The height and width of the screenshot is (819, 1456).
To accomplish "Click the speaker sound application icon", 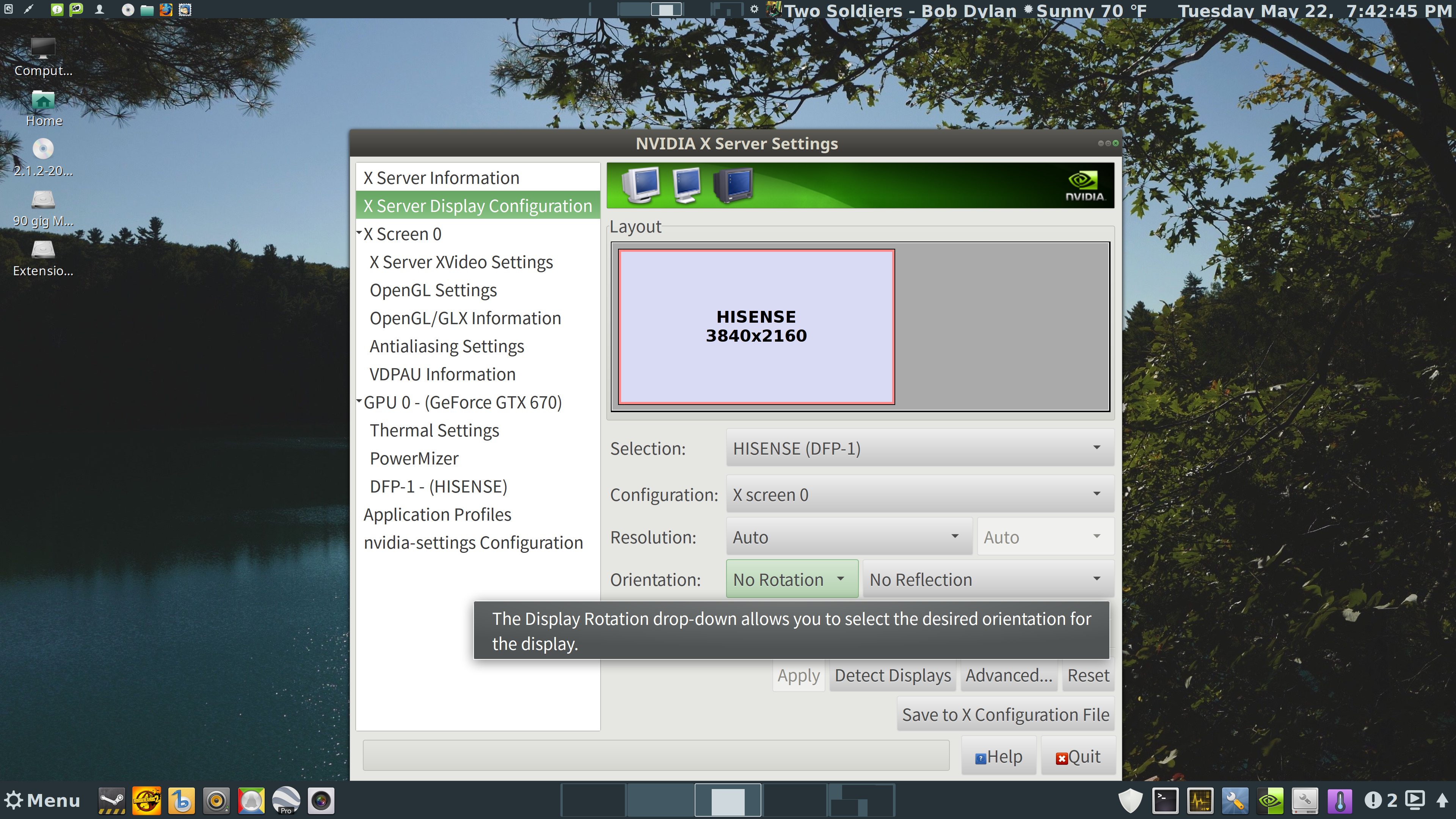I will [x=217, y=800].
